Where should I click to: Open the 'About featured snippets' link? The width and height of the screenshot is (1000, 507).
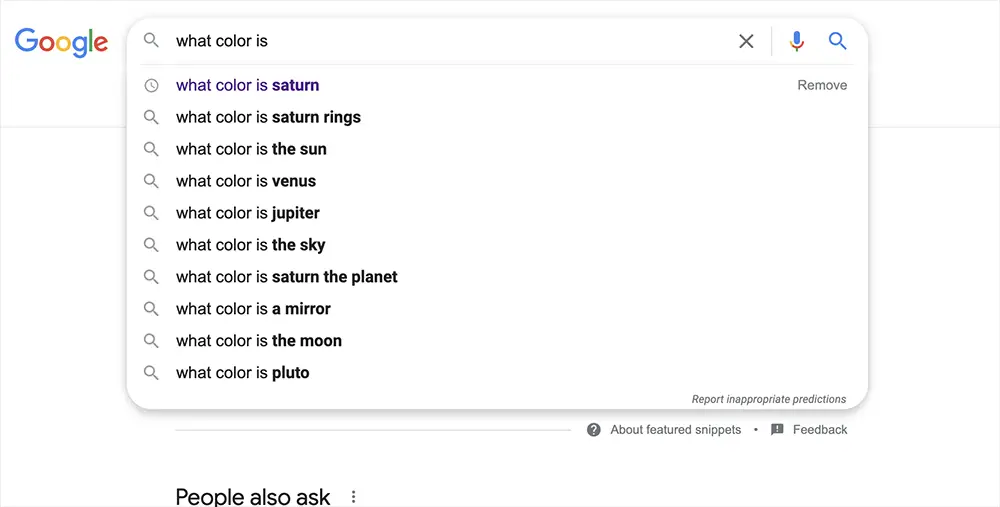[675, 430]
